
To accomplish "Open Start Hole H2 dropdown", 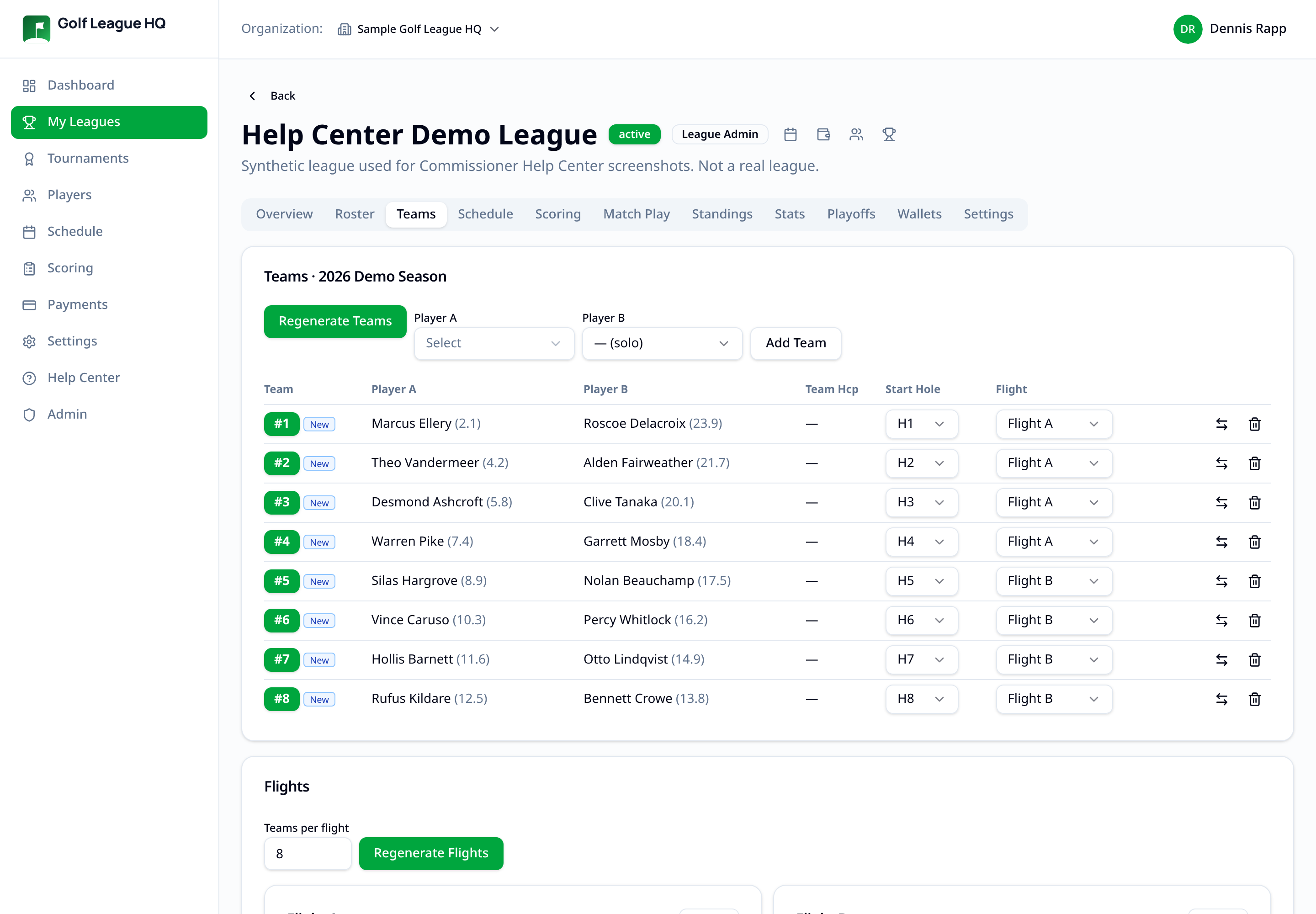I will [x=922, y=463].
